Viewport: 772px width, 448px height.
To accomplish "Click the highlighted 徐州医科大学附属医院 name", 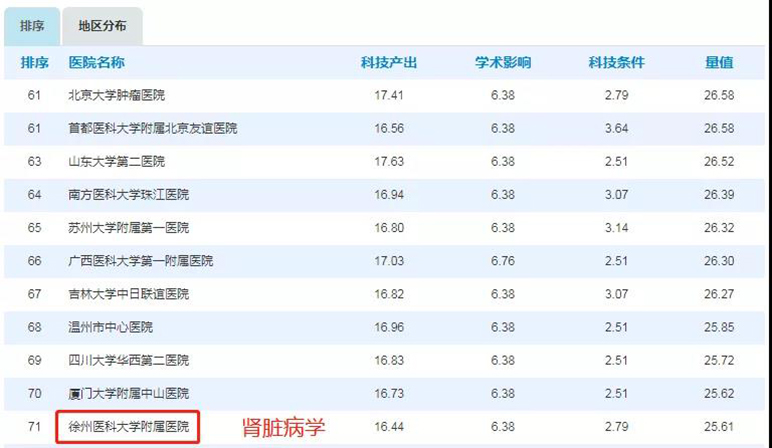I will (128, 427).
